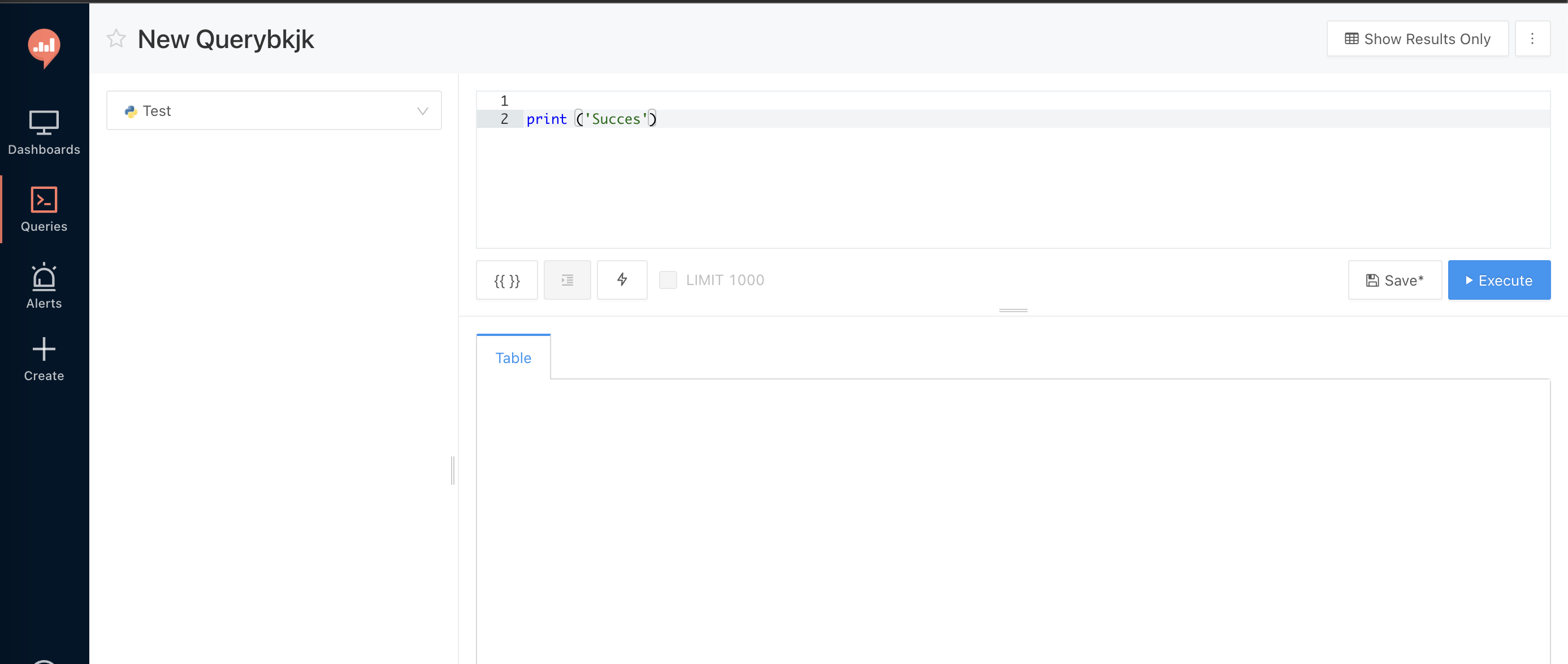Viewport: 1568px width, 664px height.
Task: Go to Queries in the sidebar
Action: point(44,210)
